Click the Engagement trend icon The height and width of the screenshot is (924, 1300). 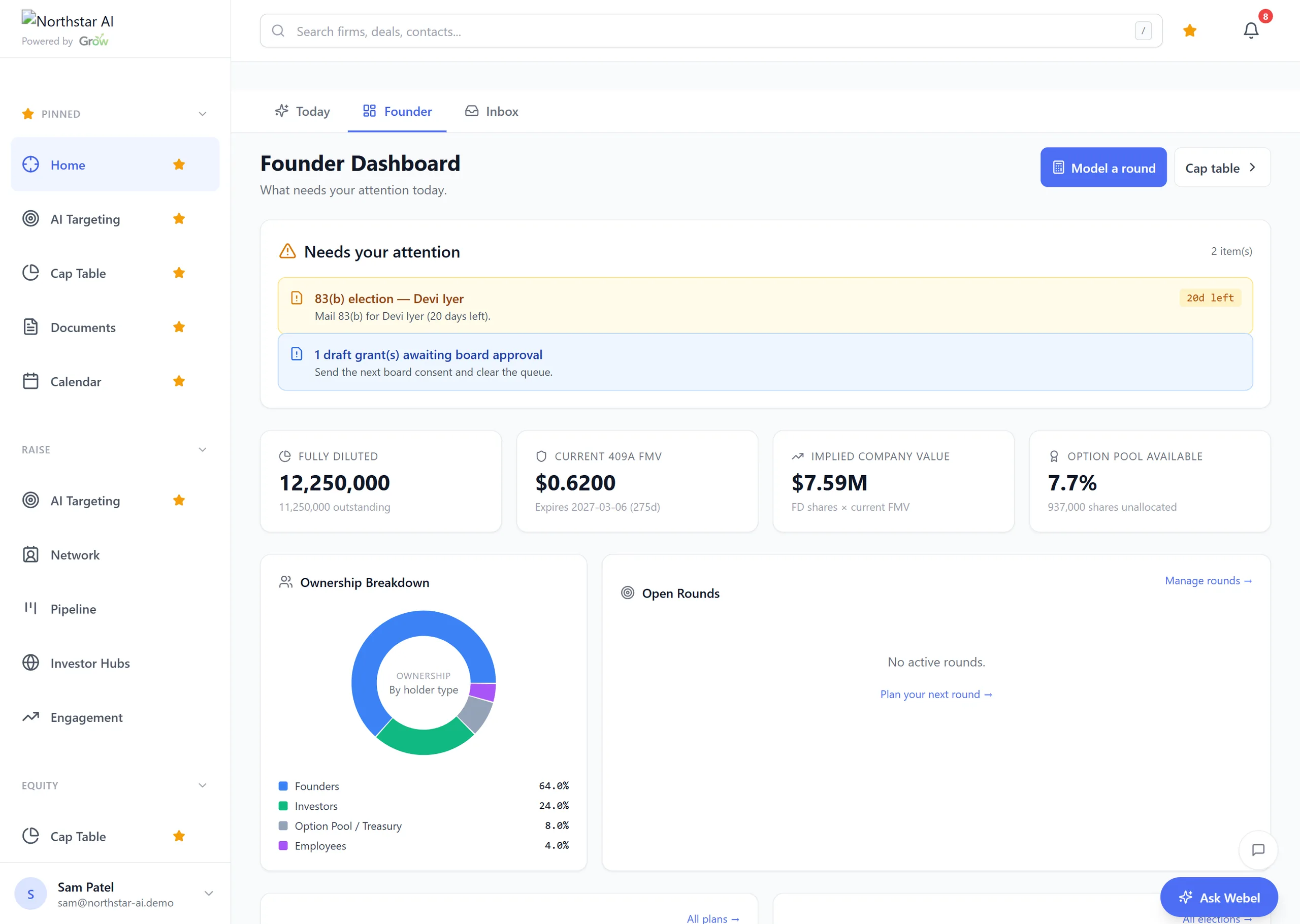click(x=30, y=717)
